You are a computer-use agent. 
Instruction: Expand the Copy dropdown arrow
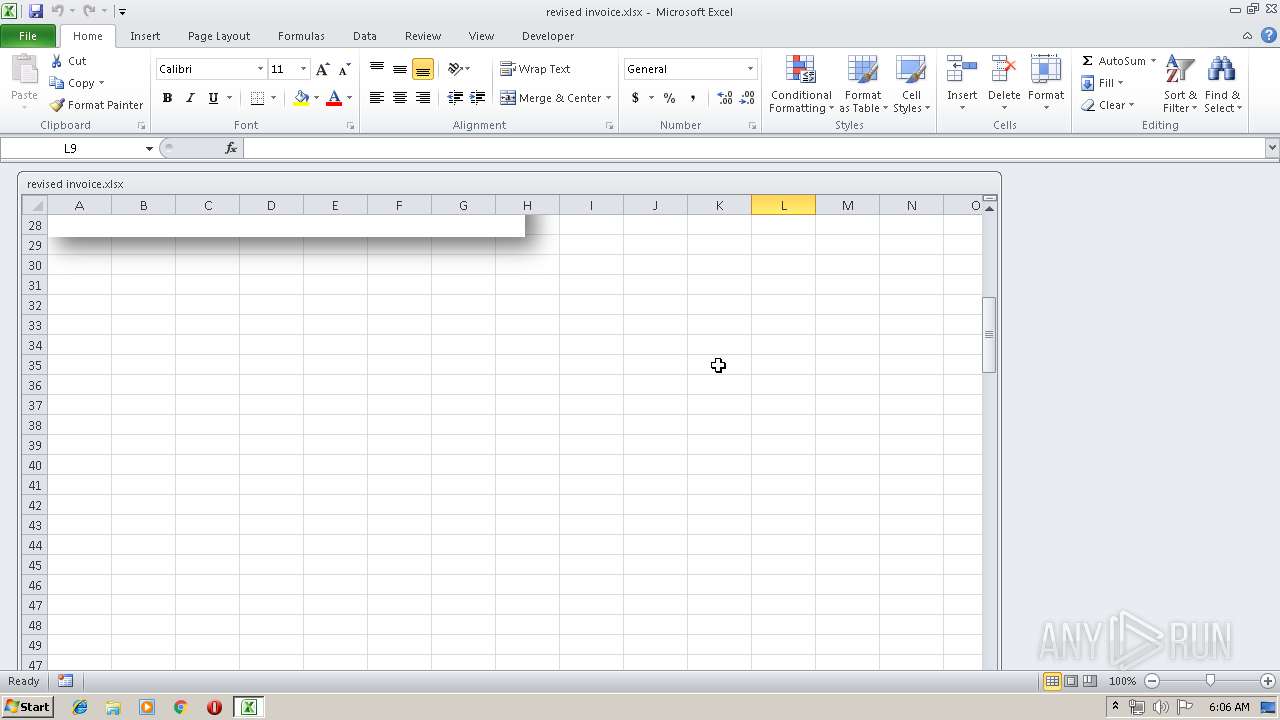tap(101, 83)
